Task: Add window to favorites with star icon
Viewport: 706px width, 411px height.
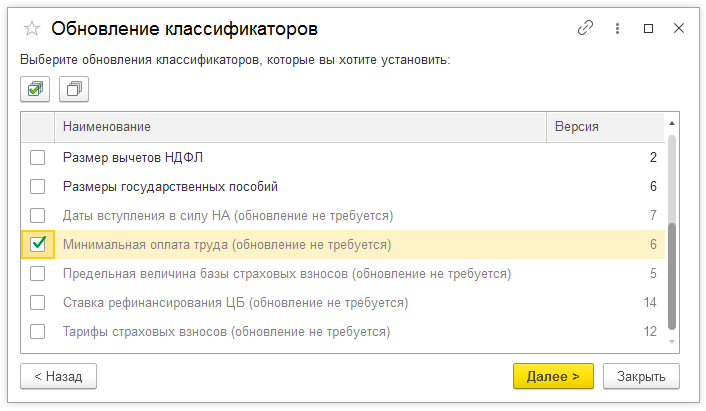Action: click(31, 29)
